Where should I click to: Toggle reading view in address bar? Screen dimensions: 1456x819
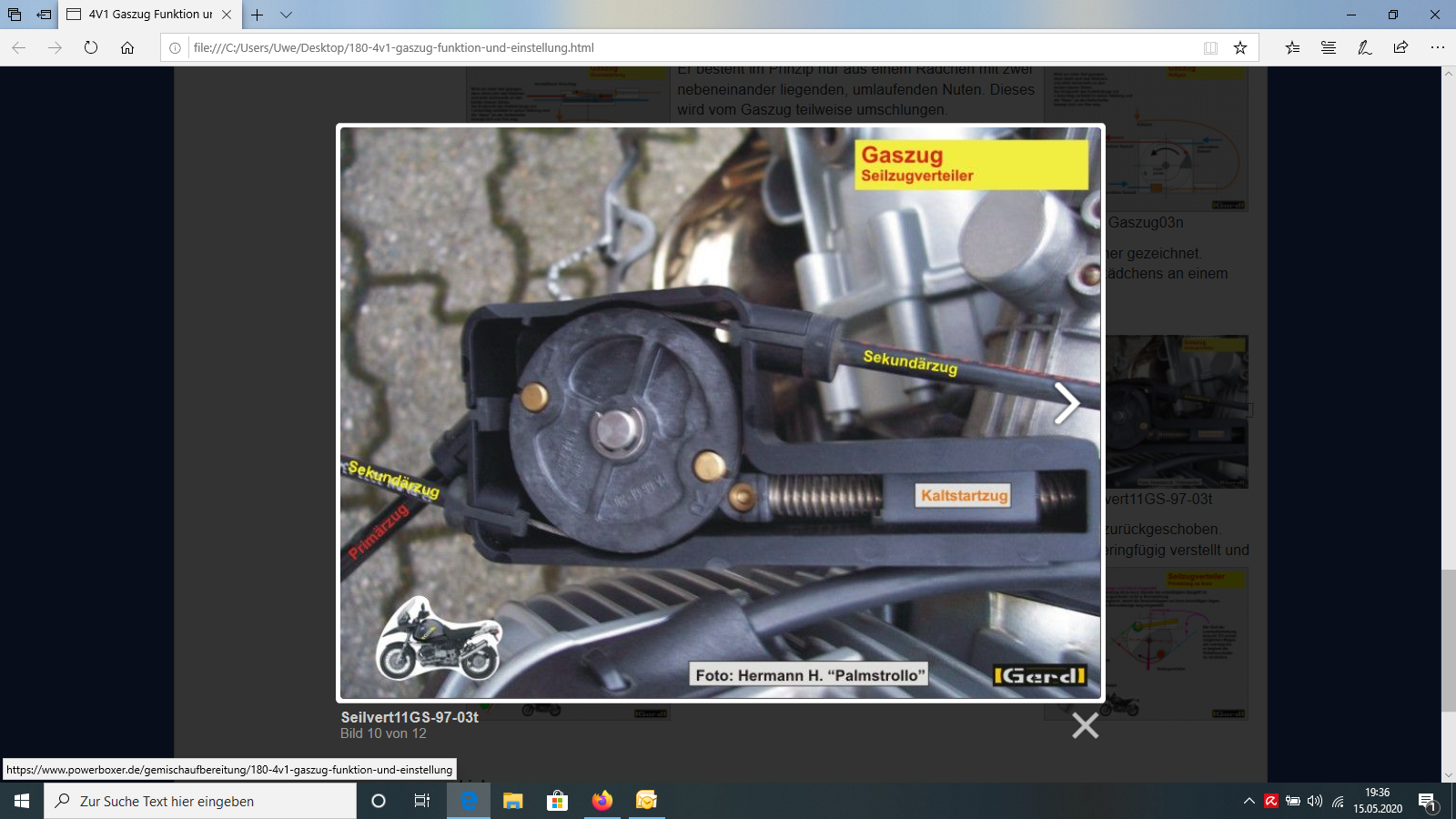[1210, 47]
